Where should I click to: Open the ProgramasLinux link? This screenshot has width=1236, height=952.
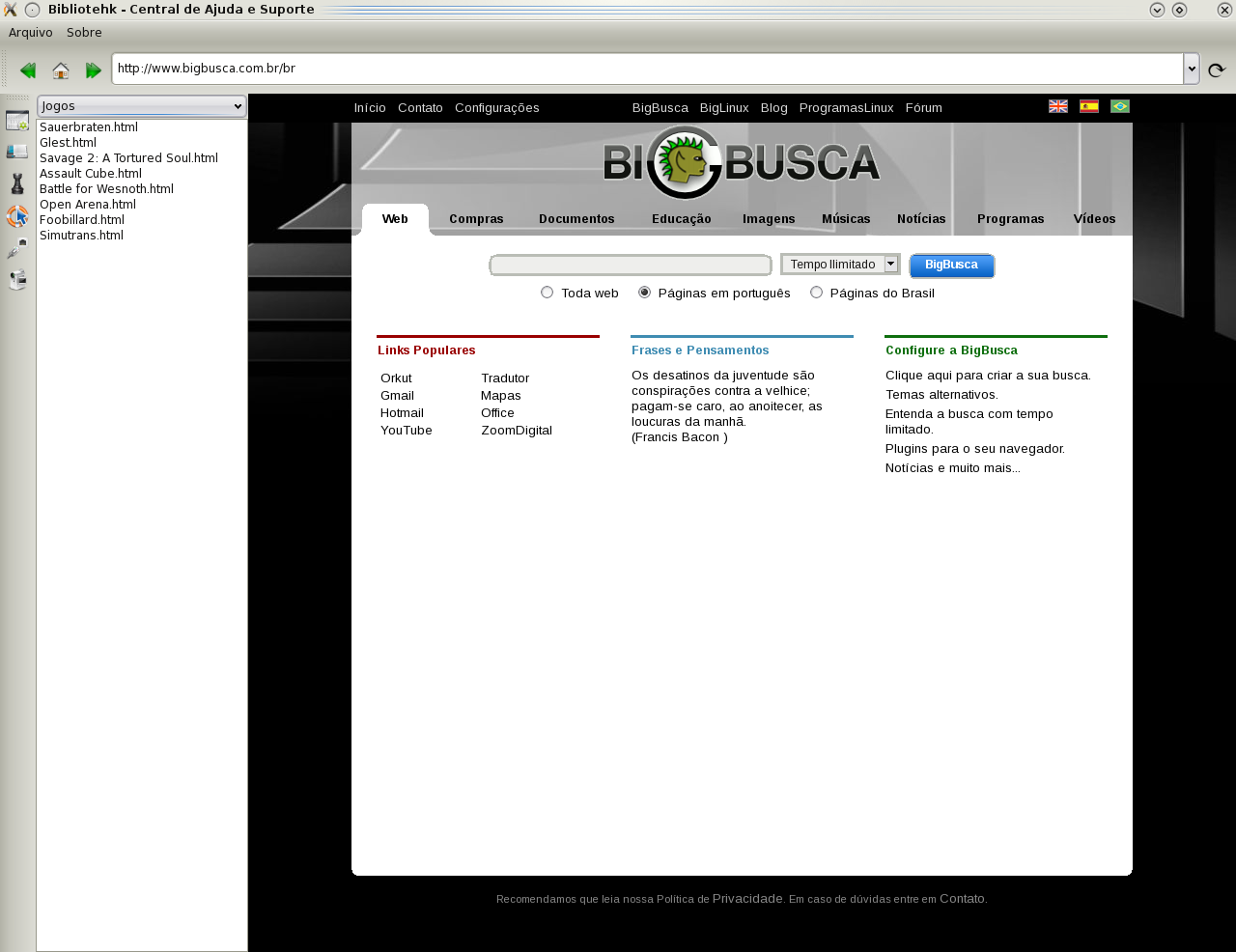coord(846,108)
